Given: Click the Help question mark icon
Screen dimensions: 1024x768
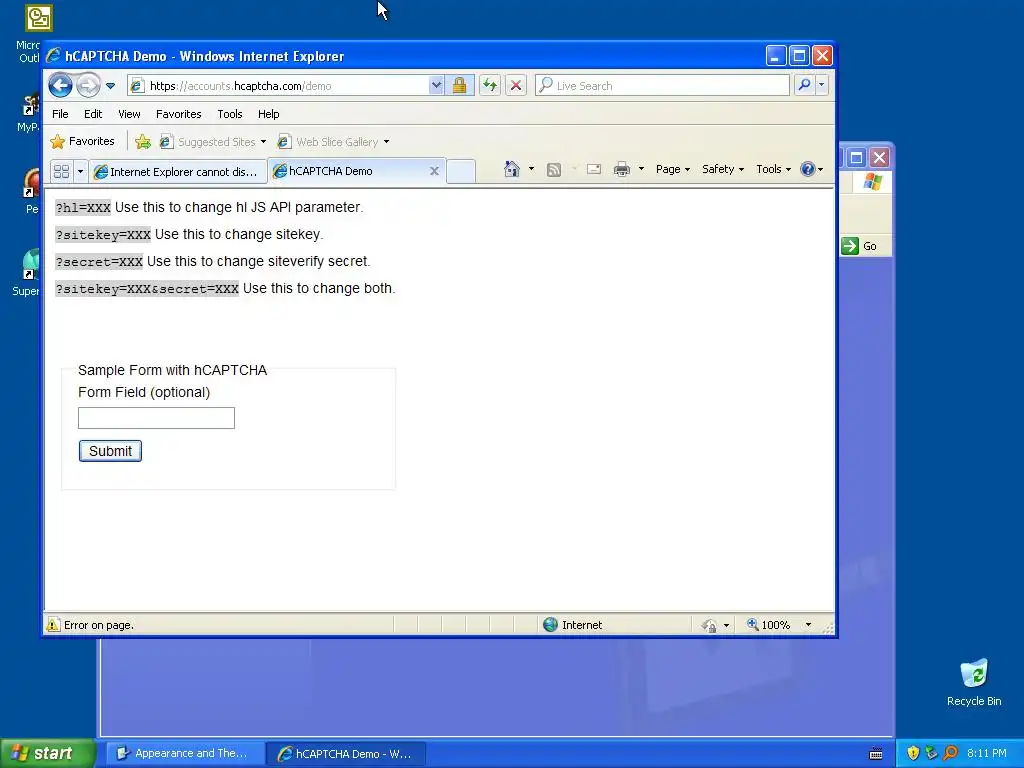Looking at the screenshot, I should 808,169.
